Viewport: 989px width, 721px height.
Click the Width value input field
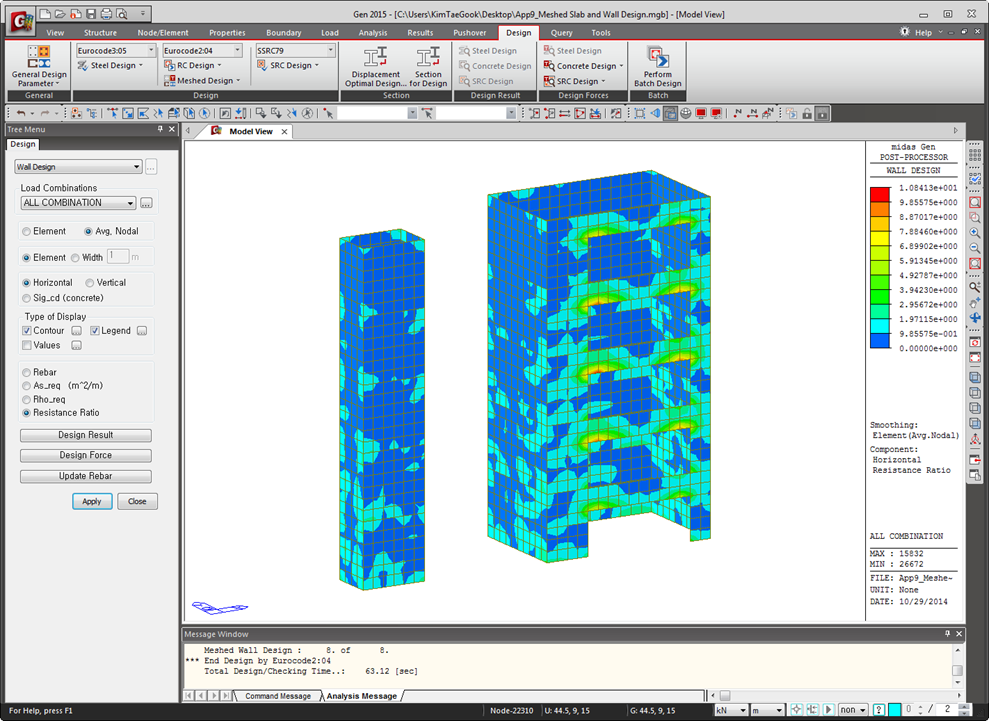[x=118, y=256]
